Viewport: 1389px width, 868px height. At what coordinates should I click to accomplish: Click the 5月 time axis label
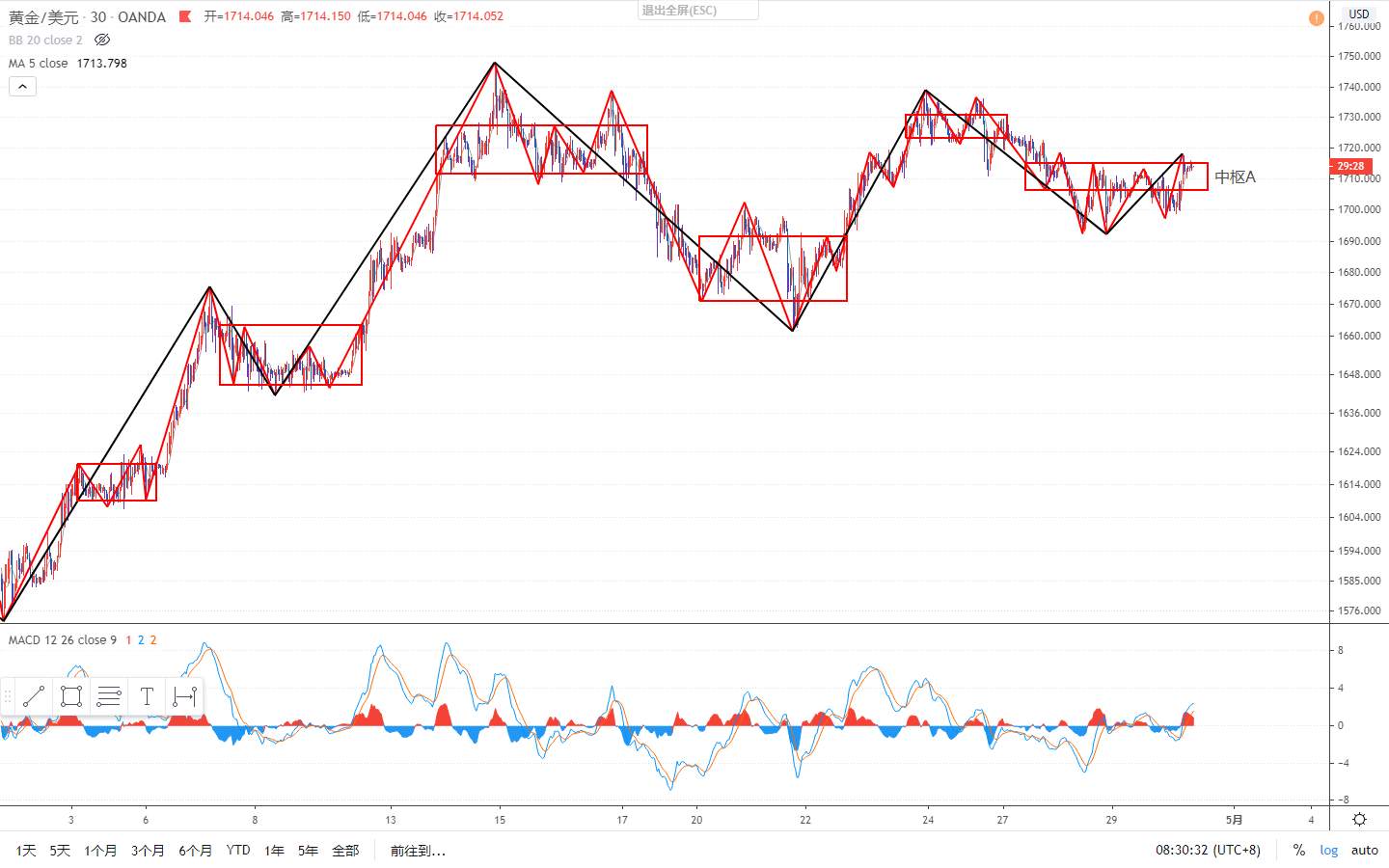(1234, 820)
